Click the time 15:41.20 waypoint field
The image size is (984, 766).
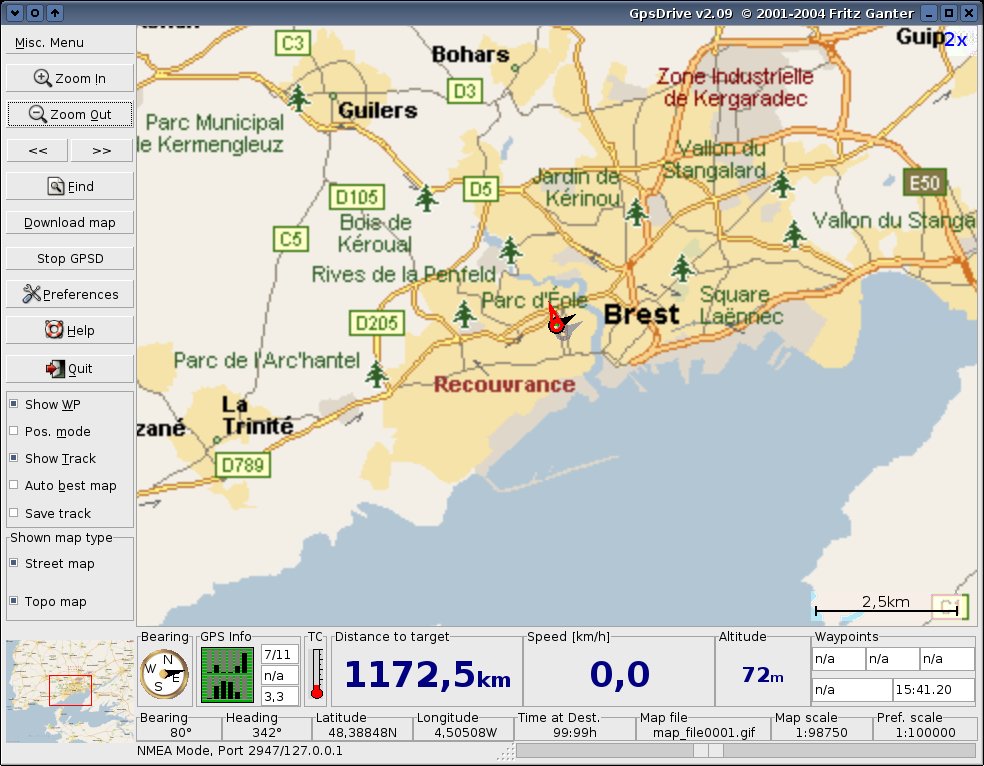[x=933, y=689]
